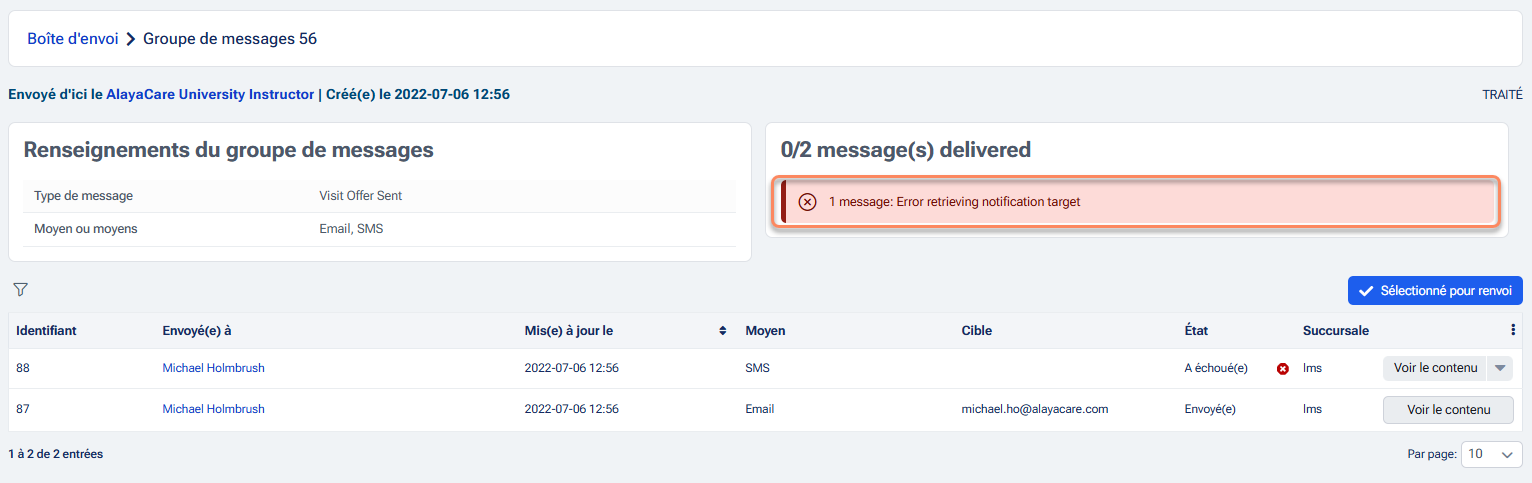1532x483 pixels.
Task: Click the Envoyé(e) à column header
Action: pyautogui.click(x=197, y=331)
